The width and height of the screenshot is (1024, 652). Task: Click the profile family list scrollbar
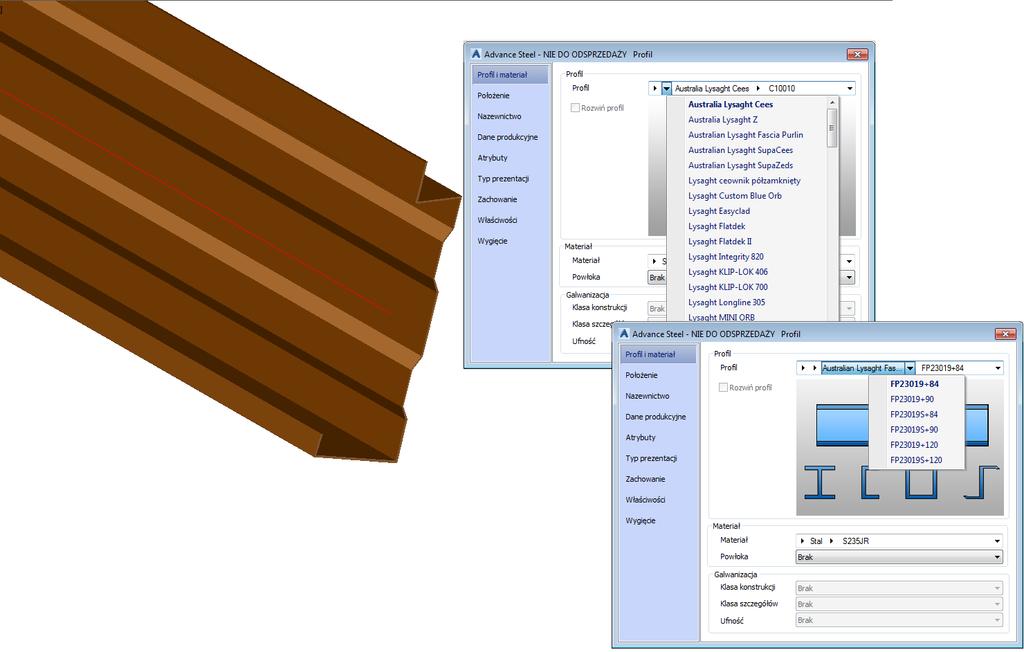831,127
